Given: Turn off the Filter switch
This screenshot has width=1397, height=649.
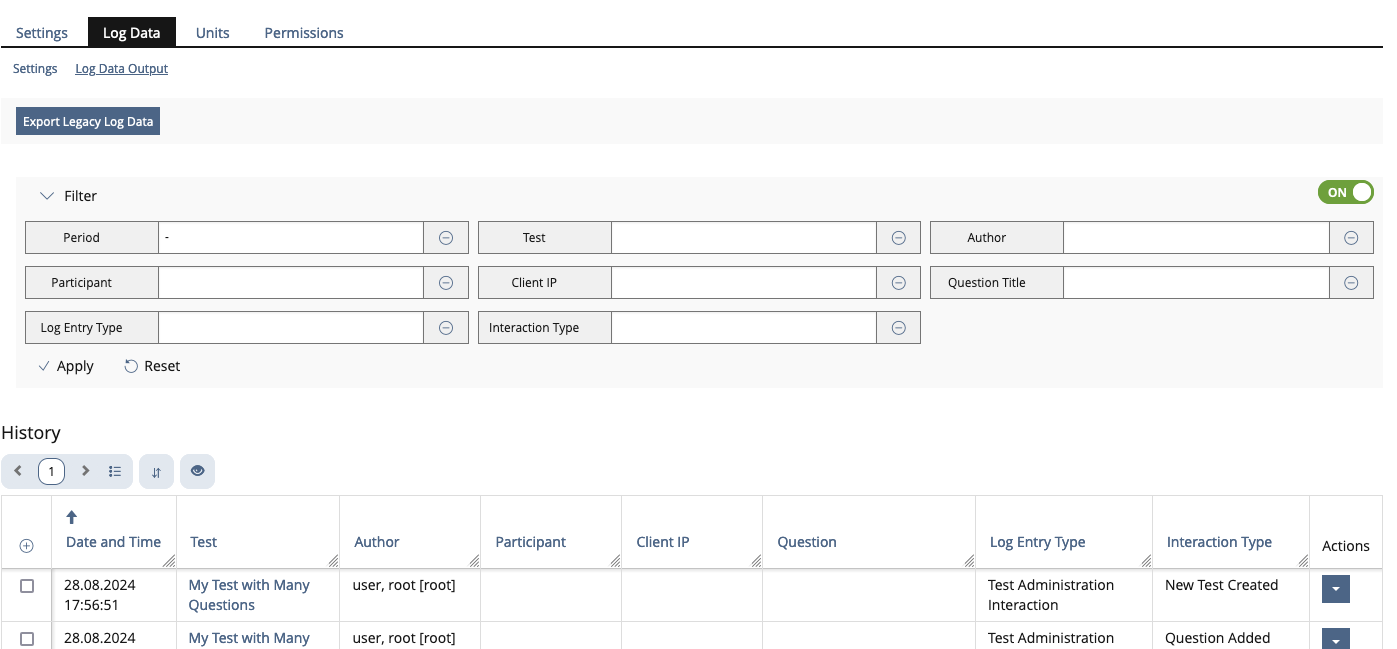Looking at the screenshot, I should pyautogui.click(x=1345, y=192).
